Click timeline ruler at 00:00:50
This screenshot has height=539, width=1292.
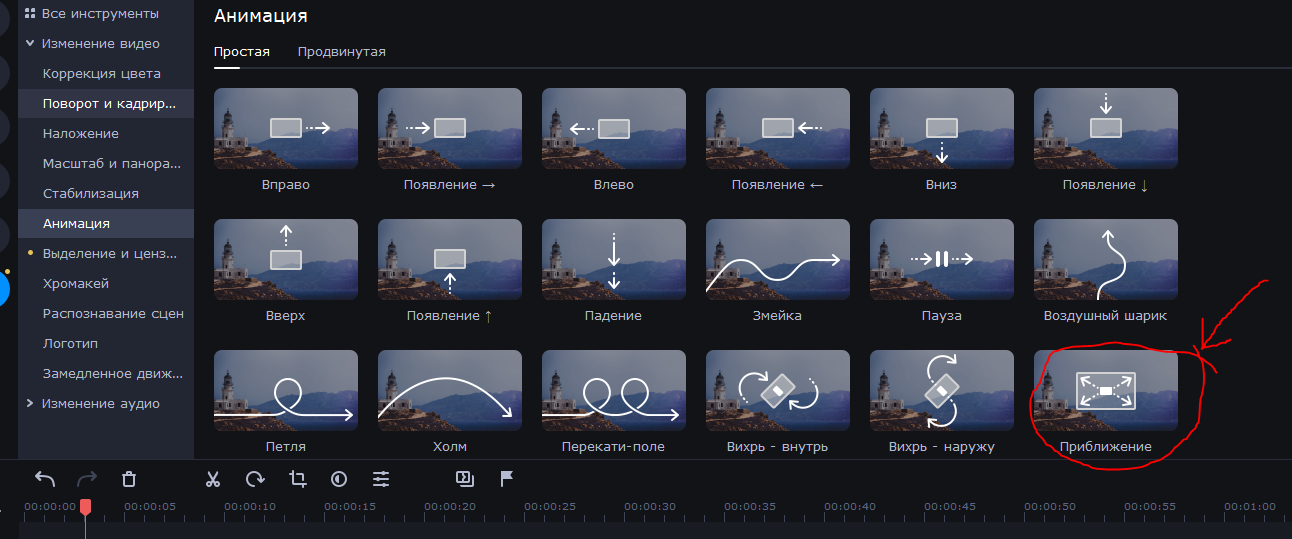[1050, 507]
